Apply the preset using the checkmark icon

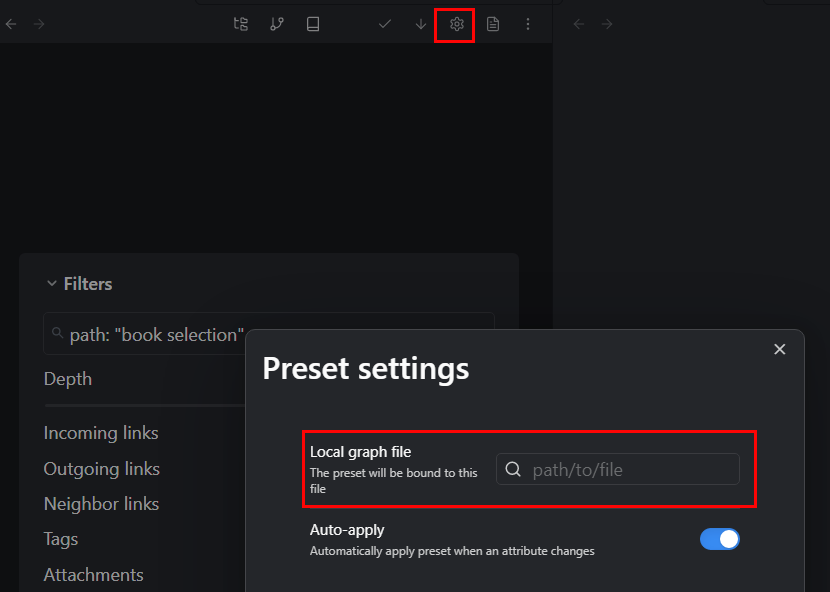[x=384, y=23]
